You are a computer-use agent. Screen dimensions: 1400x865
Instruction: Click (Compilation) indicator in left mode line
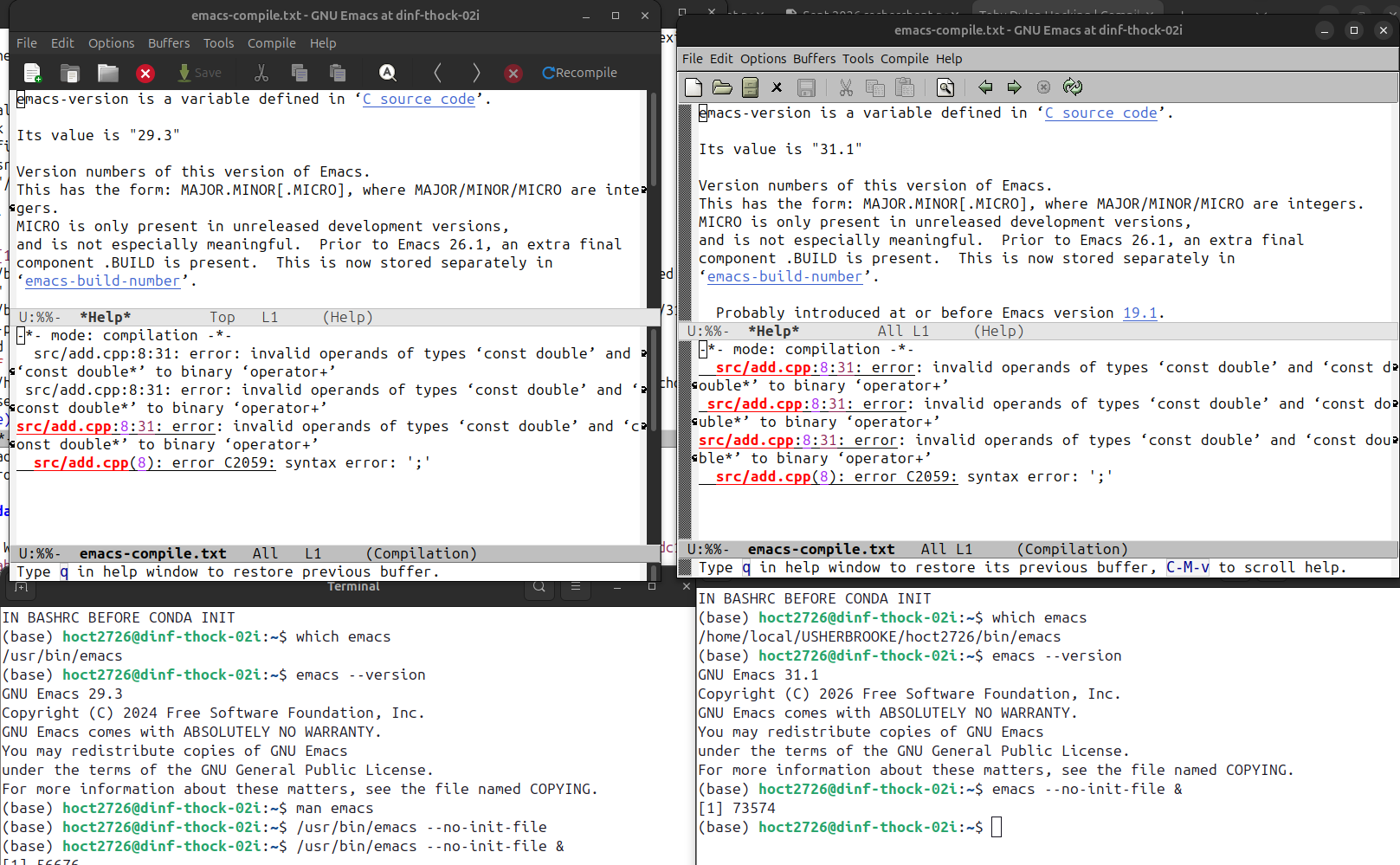[x=422, y=554]
